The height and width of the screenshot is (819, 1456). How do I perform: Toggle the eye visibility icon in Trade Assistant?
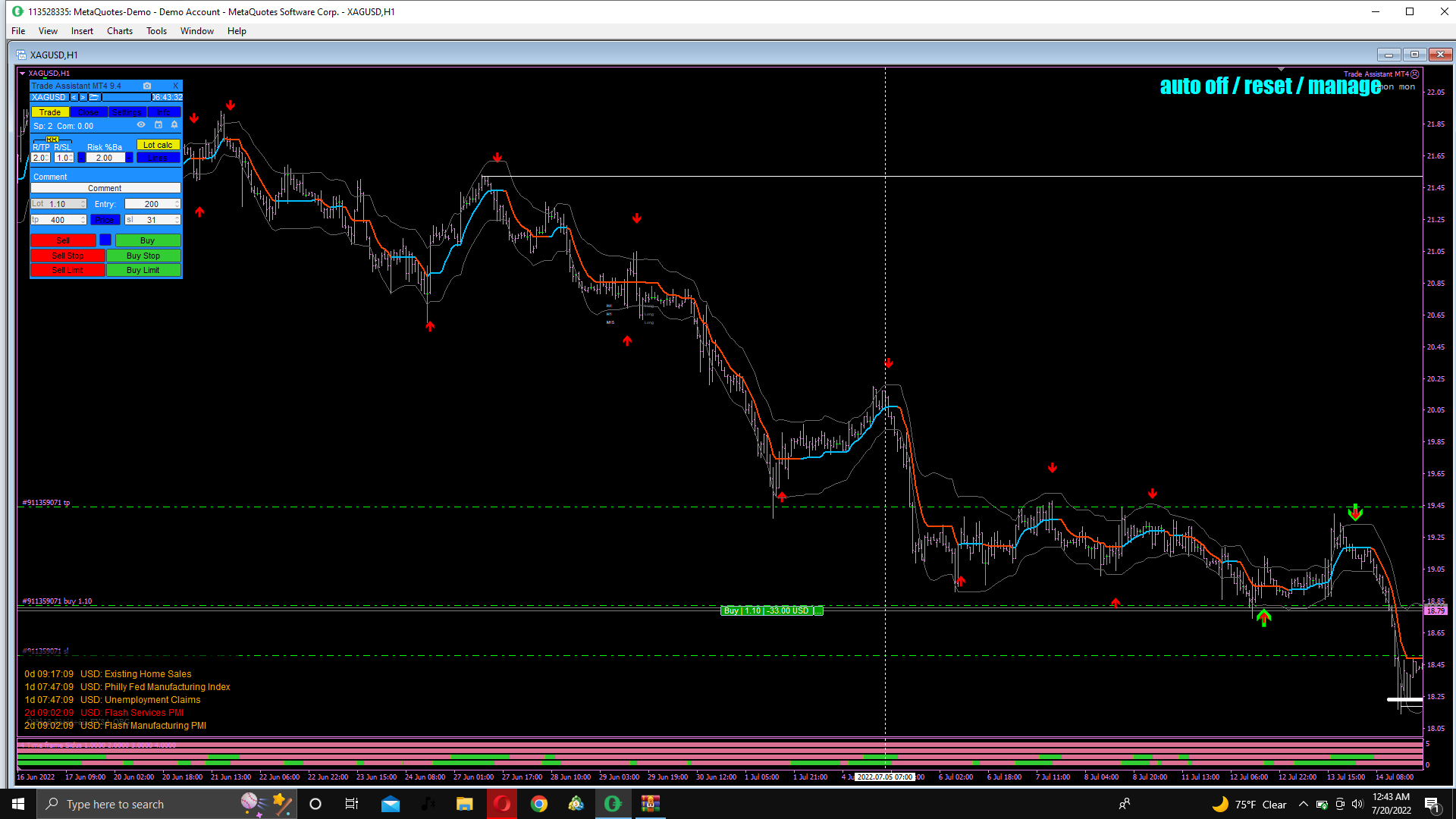pos(141,124)
